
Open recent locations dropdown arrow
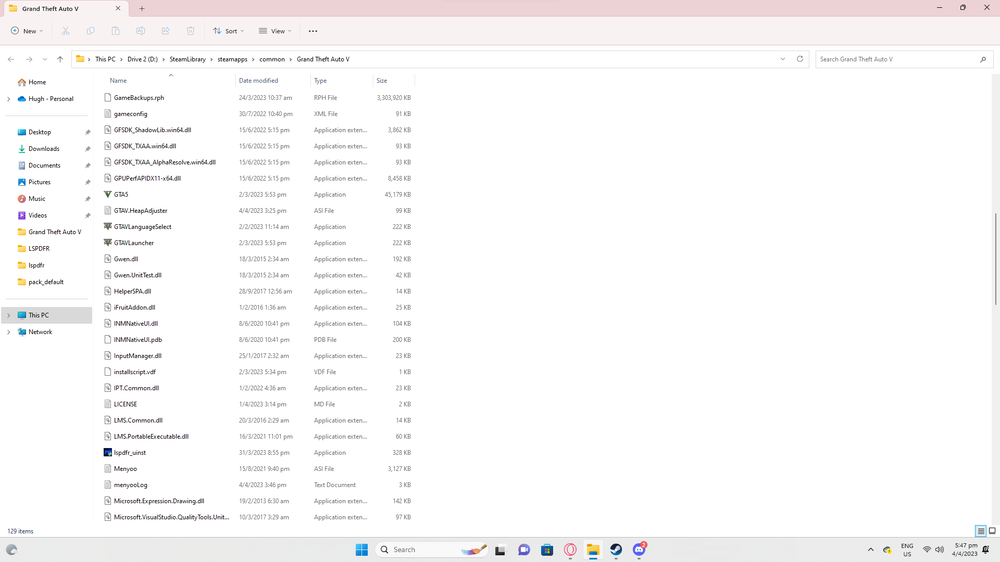coord(45,59)
